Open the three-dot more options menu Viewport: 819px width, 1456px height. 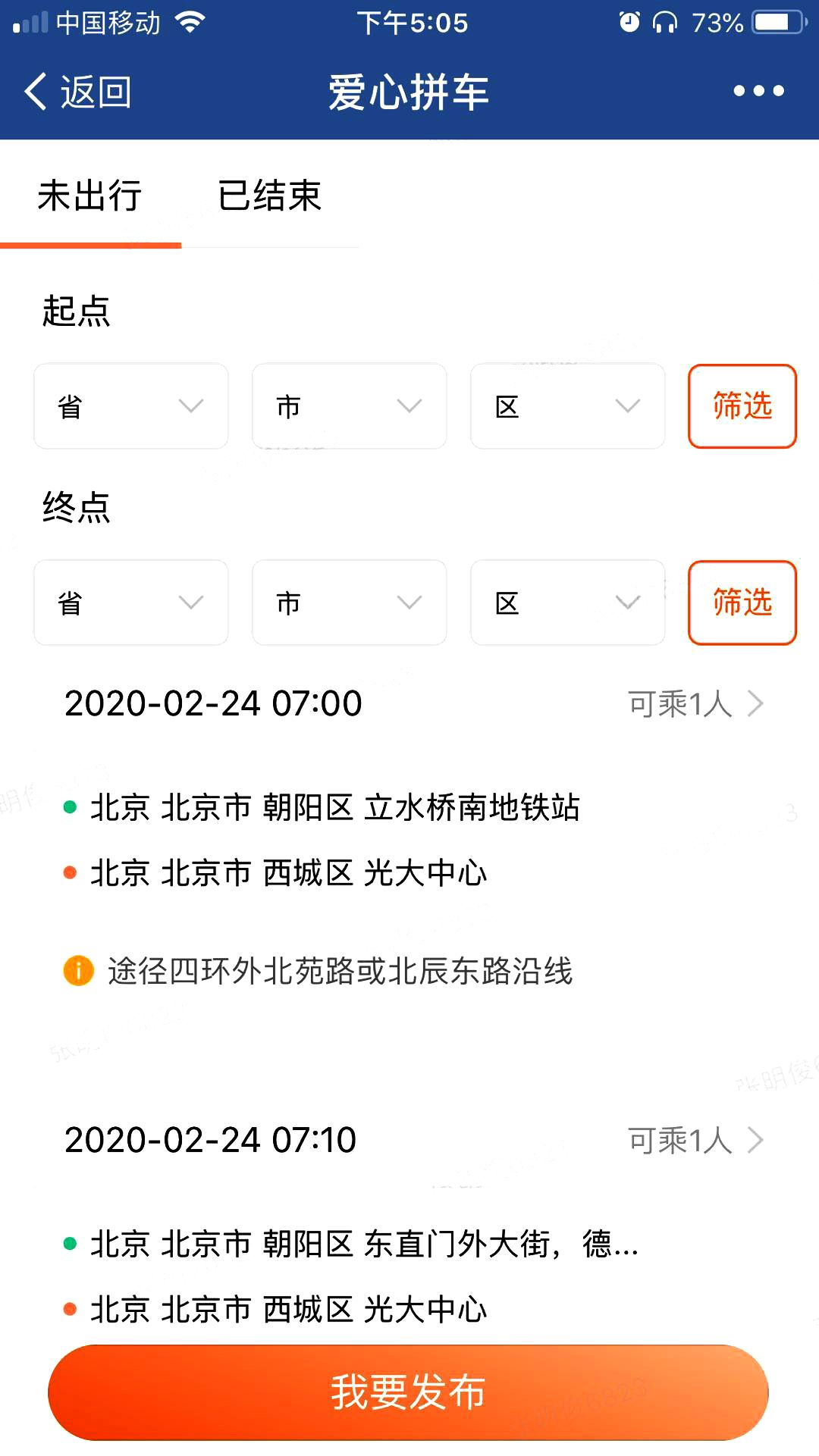758,92
